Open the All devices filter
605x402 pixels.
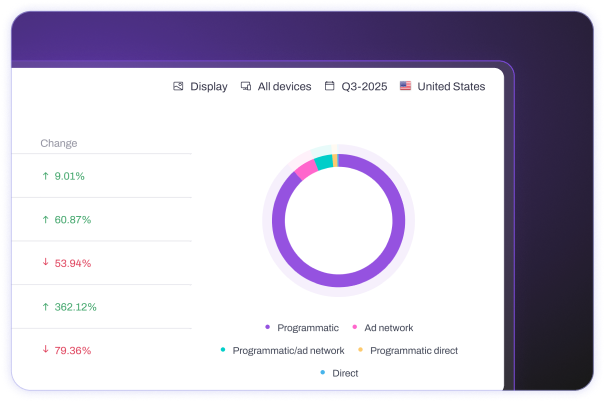click(x=276, y=86)
